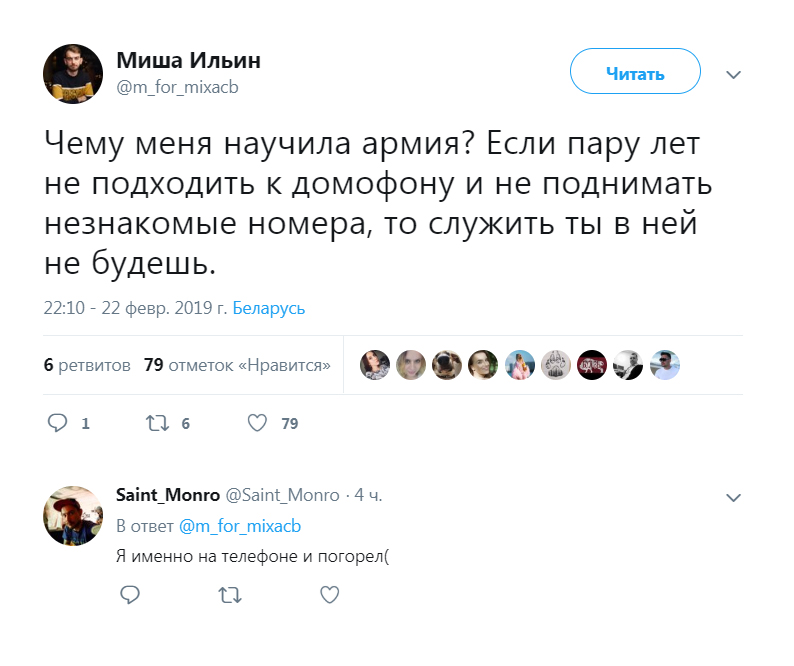This screenshot has height=666, width=794.
Task: Click the Читать follow button
Action: [x=635, y=74]
